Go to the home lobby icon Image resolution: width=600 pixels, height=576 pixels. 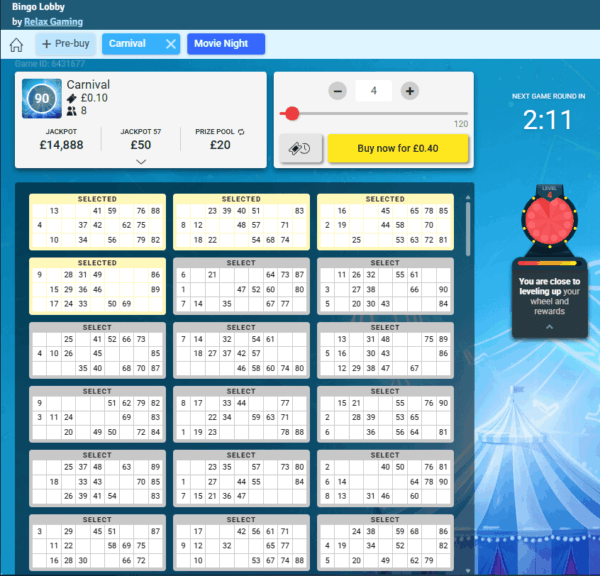[x=16, y=44]
